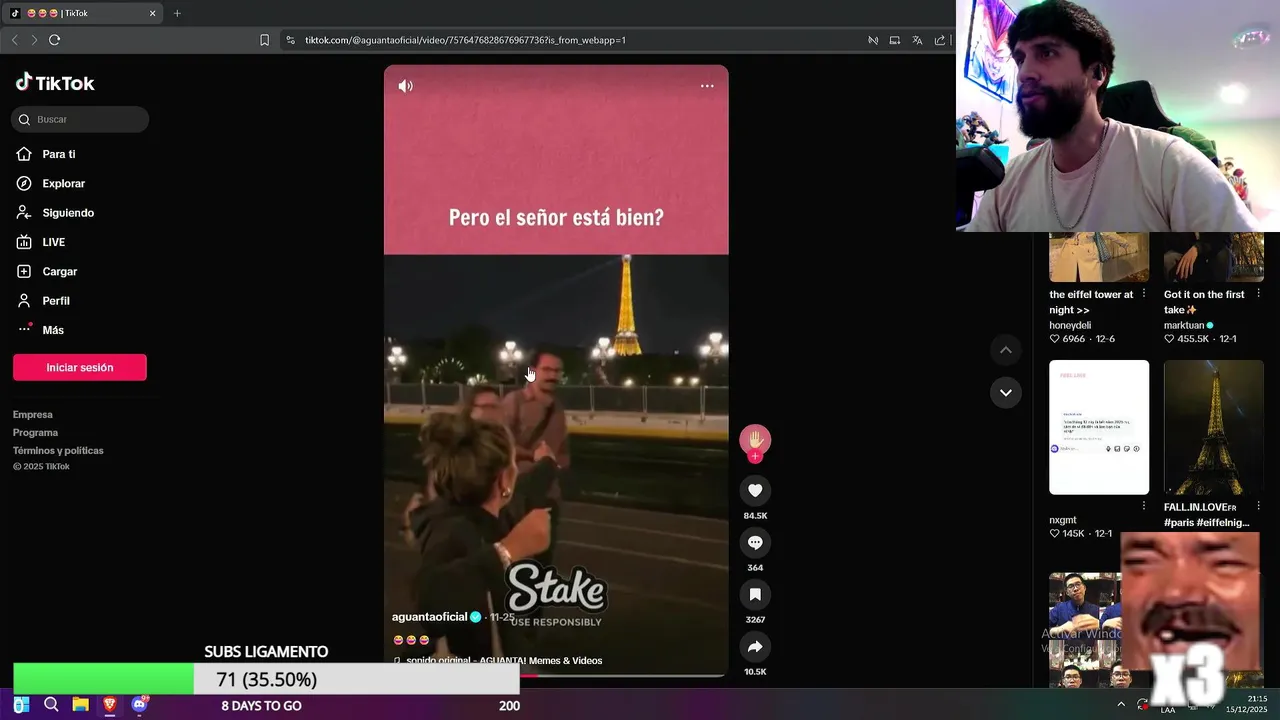
Task: Open Brave browser from taskbar
Action: pos(110,705)
